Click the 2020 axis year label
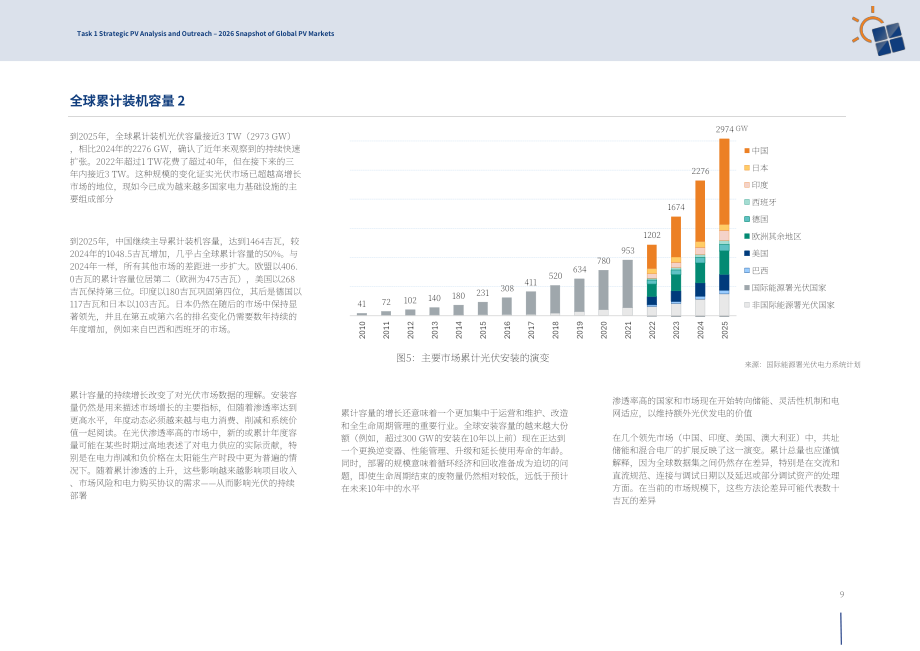920x651 pixels. point(604,330)
